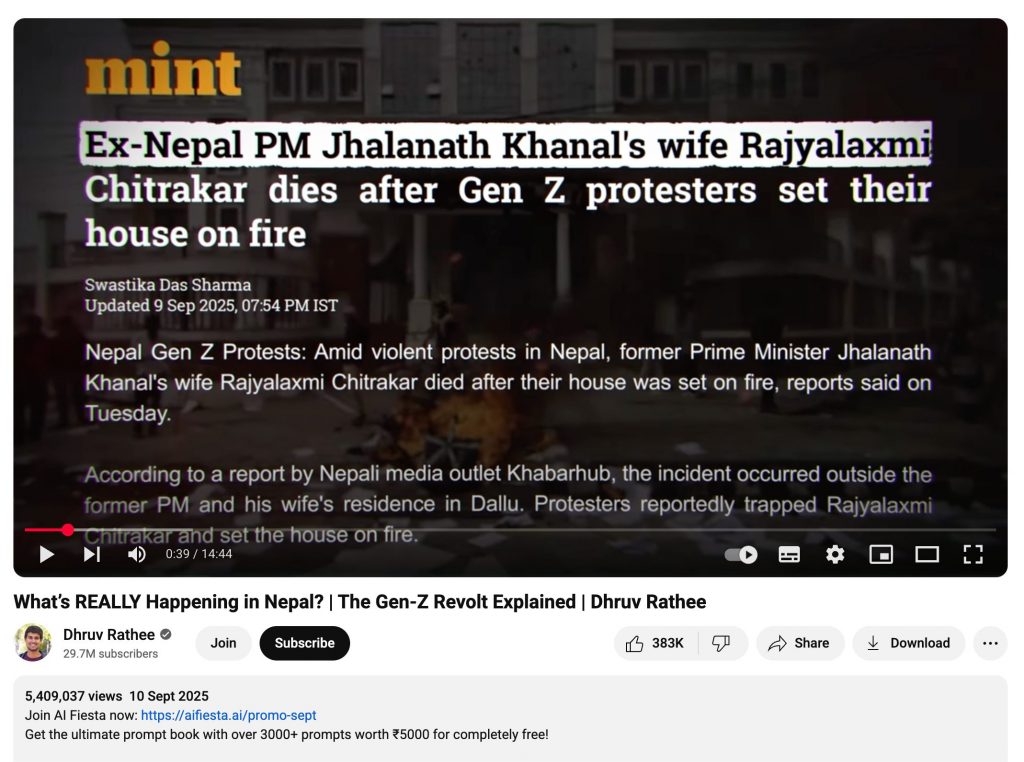Share the Nepal video
Viewport: 1024px width, 762px height.
point(800,643)
